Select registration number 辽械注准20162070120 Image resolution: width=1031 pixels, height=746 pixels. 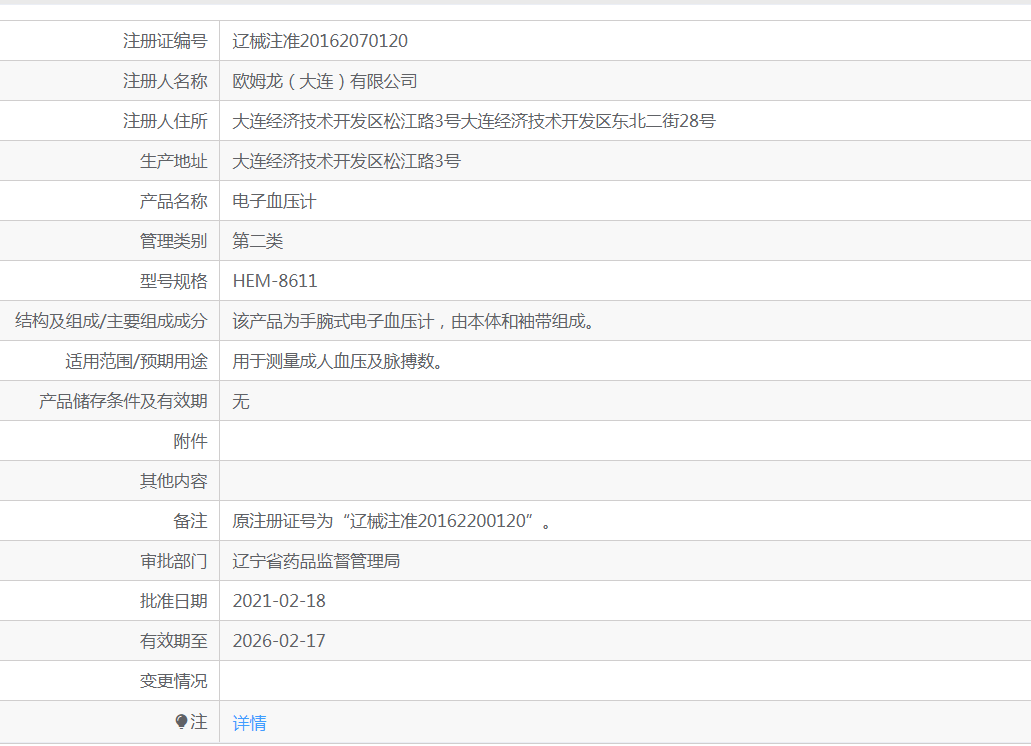[x=320, y=41]
